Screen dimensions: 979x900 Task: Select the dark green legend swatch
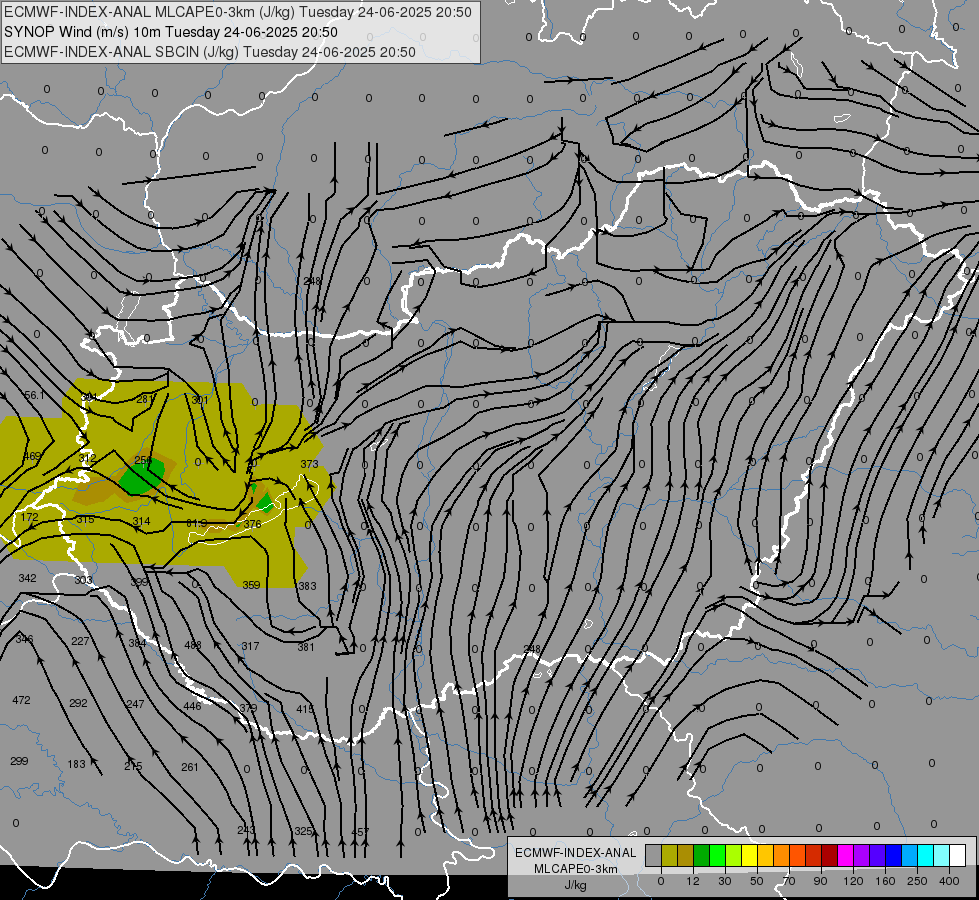pyautogui.click(x=702, y=856)
